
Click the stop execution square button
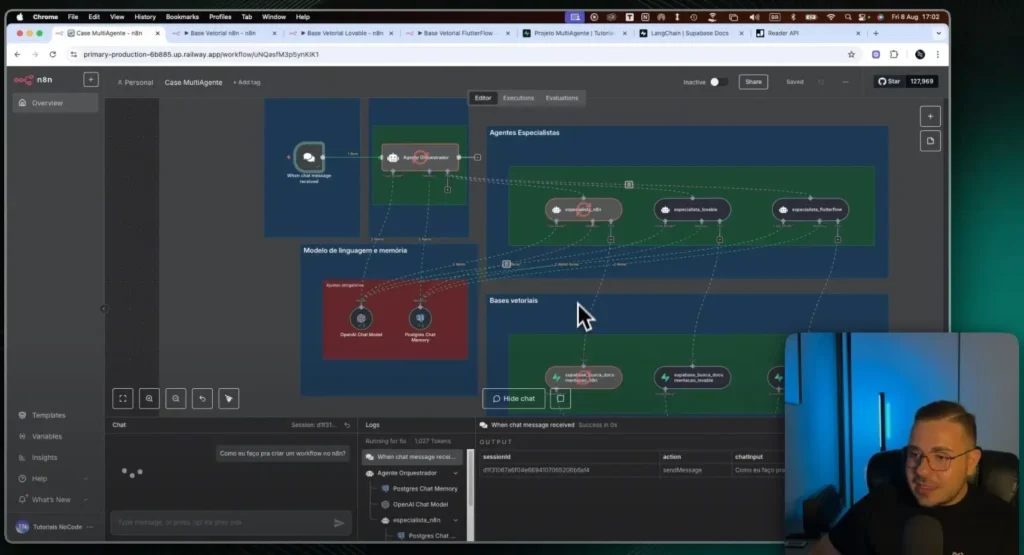tap(560, 398)
